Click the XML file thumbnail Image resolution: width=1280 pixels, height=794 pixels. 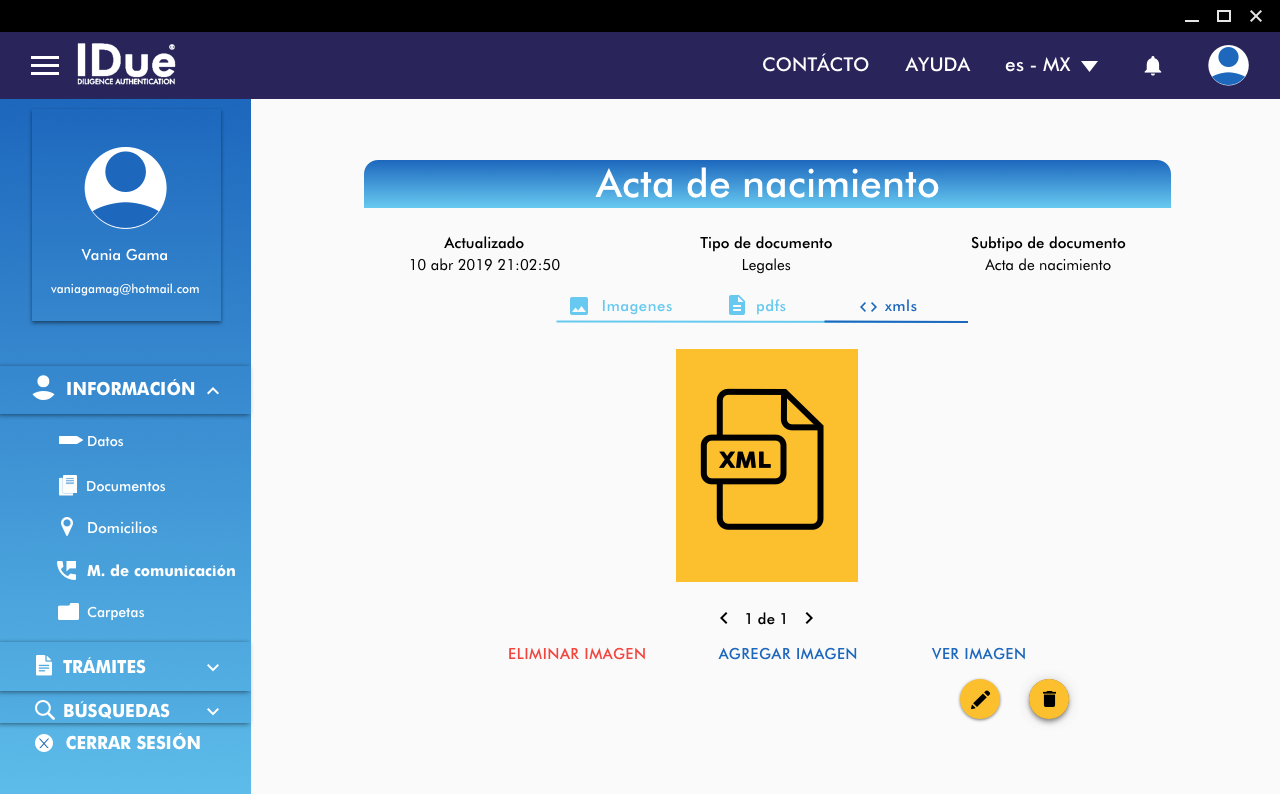tap(766, 465)
